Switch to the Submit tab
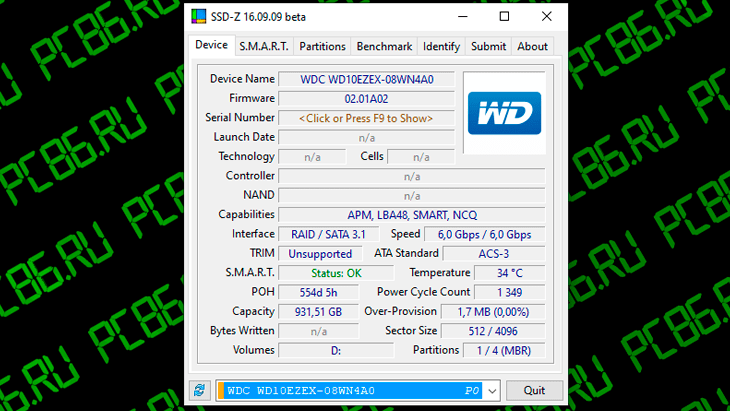730x411 pixels. pos(488,47)
